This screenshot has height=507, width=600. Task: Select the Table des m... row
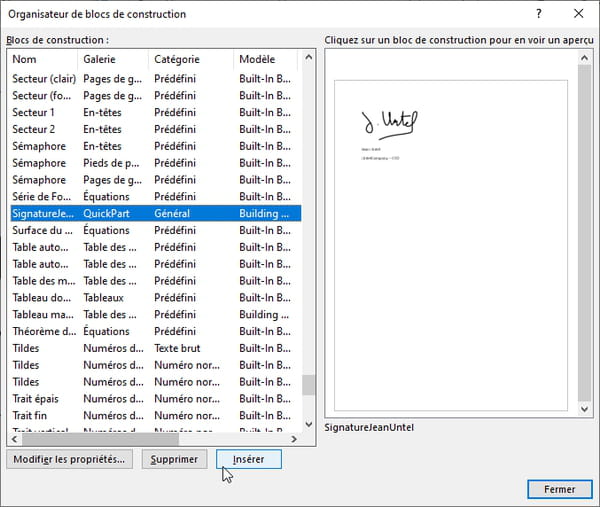click(x=156, y=281)
